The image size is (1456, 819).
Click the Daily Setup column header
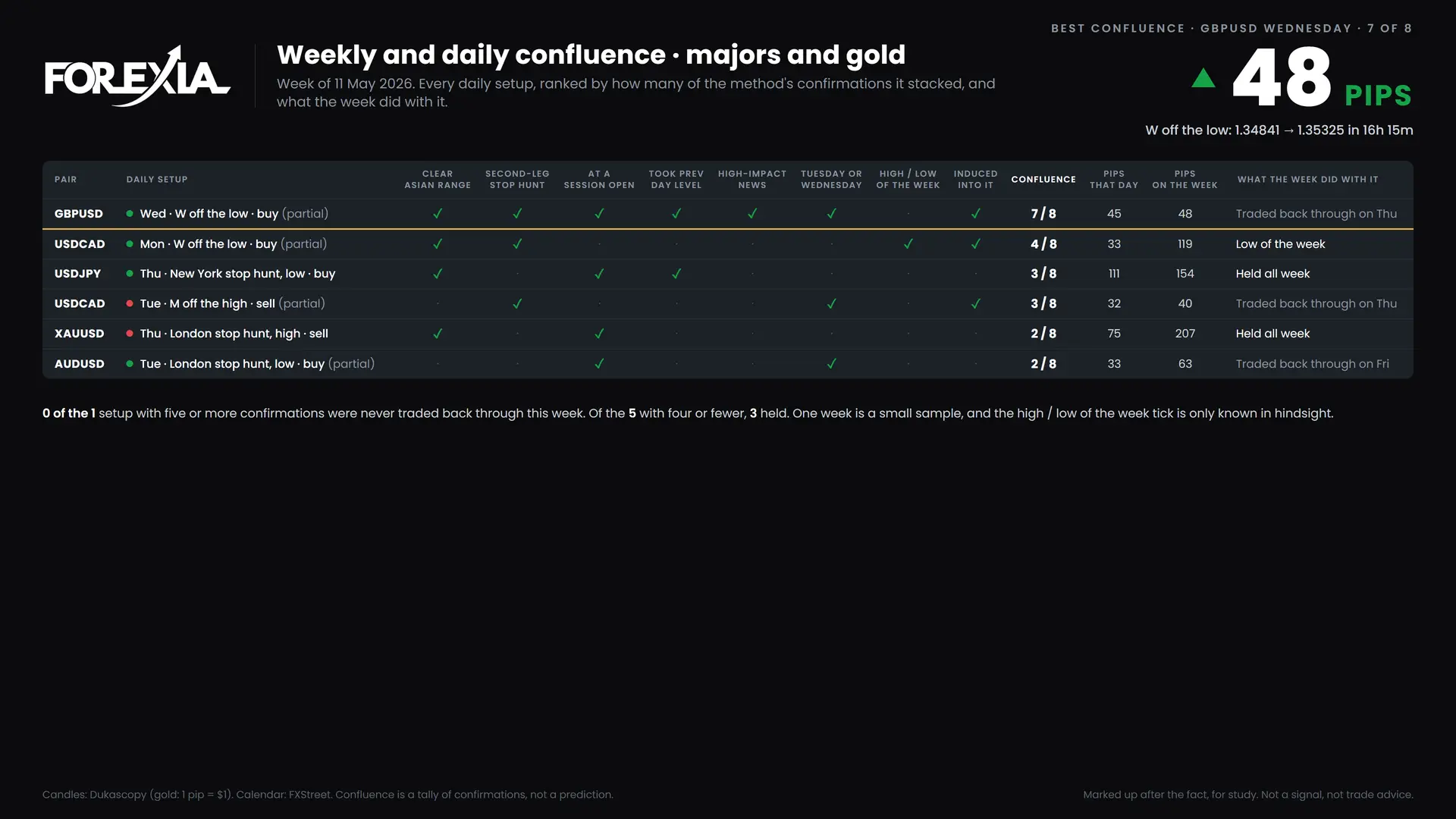pyautogui.click(x=157, y=180)
